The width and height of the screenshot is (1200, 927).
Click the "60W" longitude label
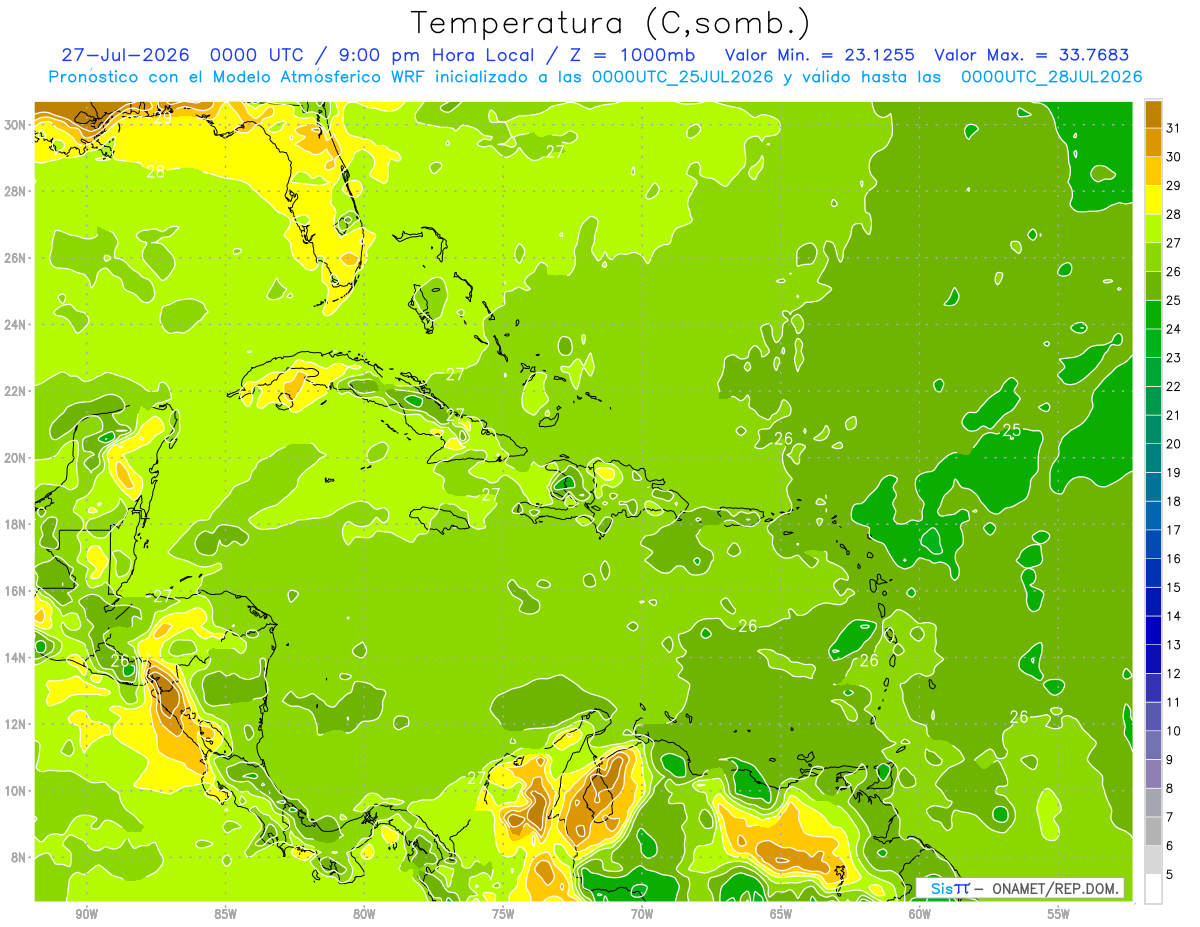pyautogui.click(x=920, y=914)
